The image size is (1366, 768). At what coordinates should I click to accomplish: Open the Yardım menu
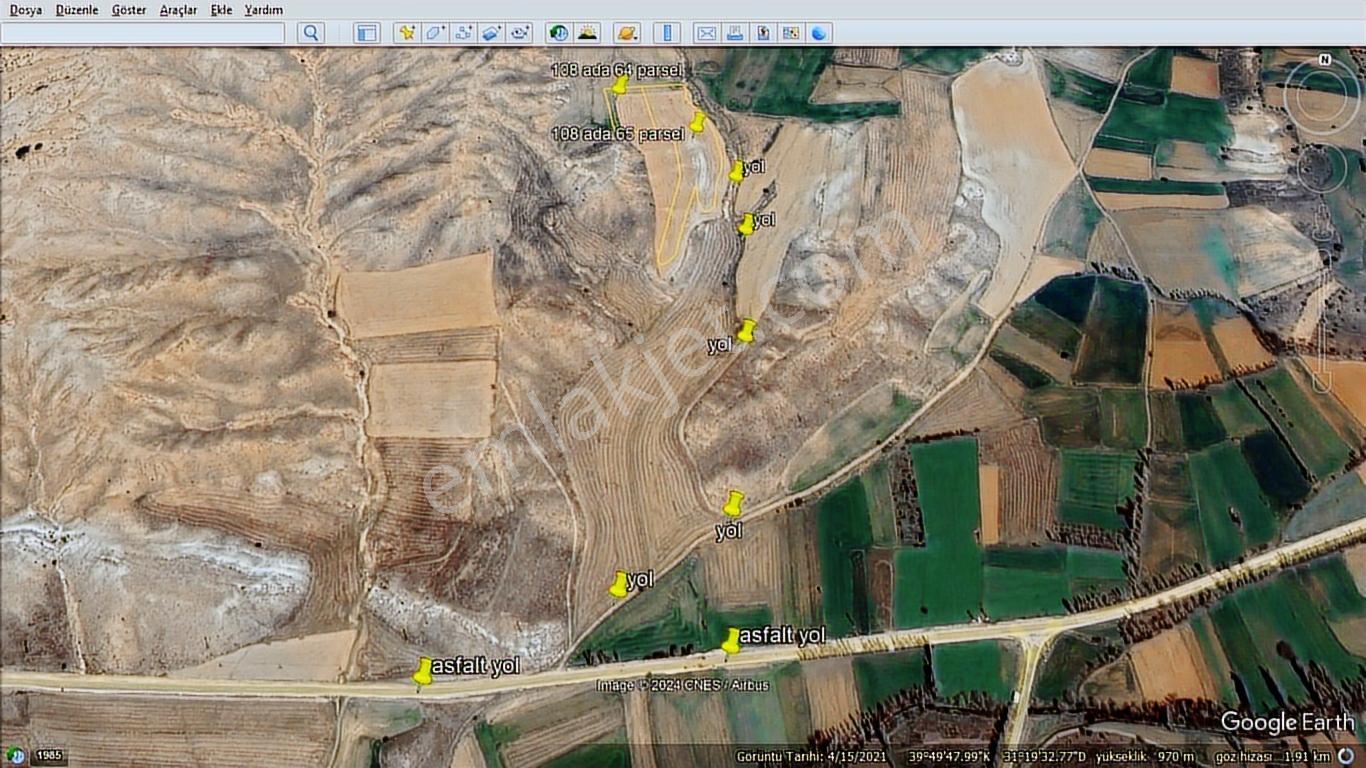pyautogui.click(x=264, y=10)
